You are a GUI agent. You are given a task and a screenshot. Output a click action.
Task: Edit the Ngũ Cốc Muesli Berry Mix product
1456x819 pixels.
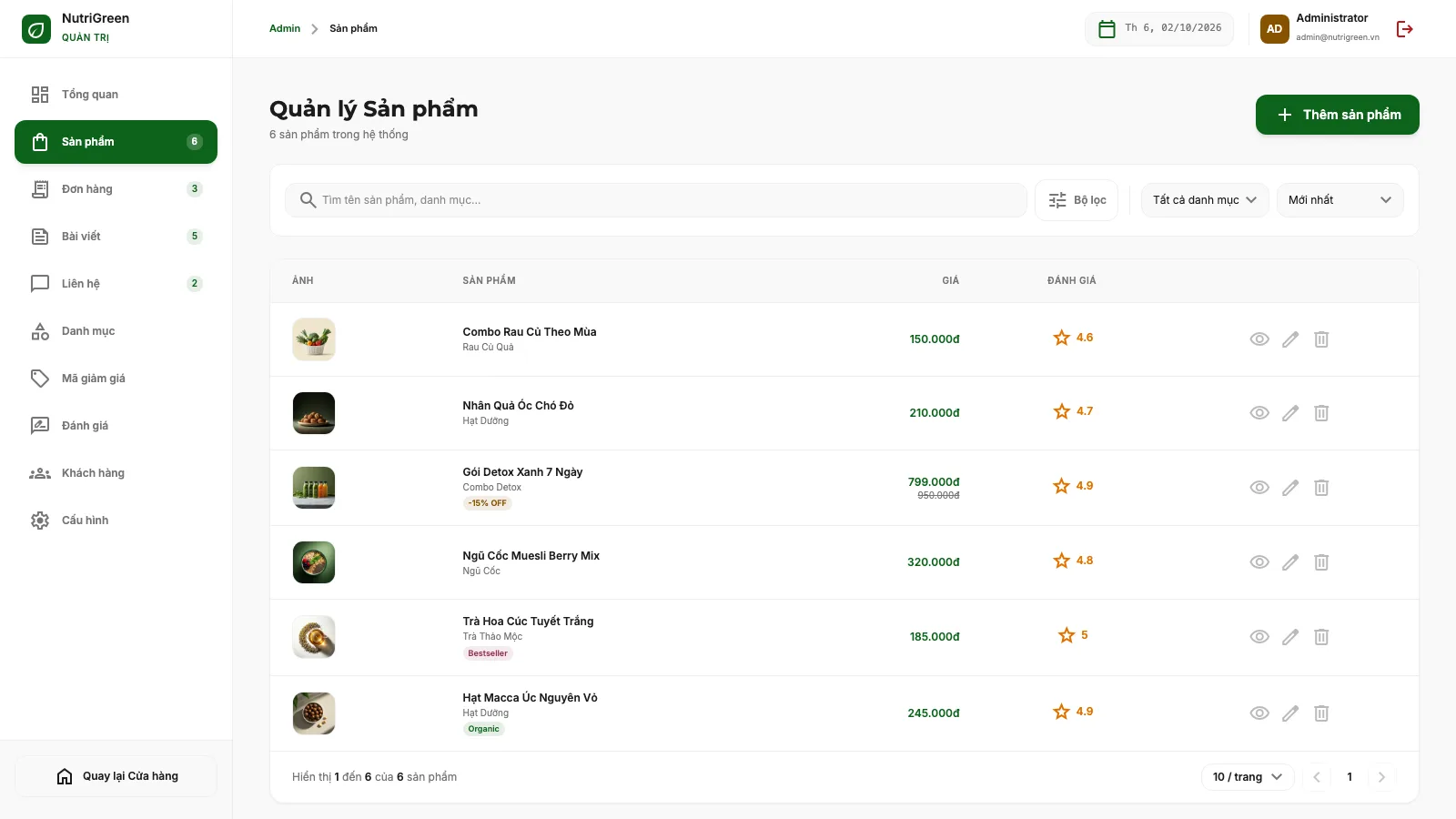pyautogui.click(x=1290, y=562)
